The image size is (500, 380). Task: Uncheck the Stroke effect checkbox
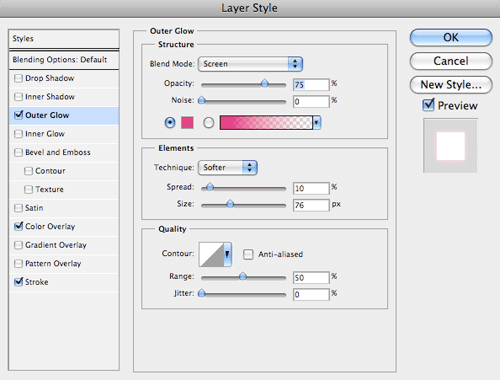[18, 282]
